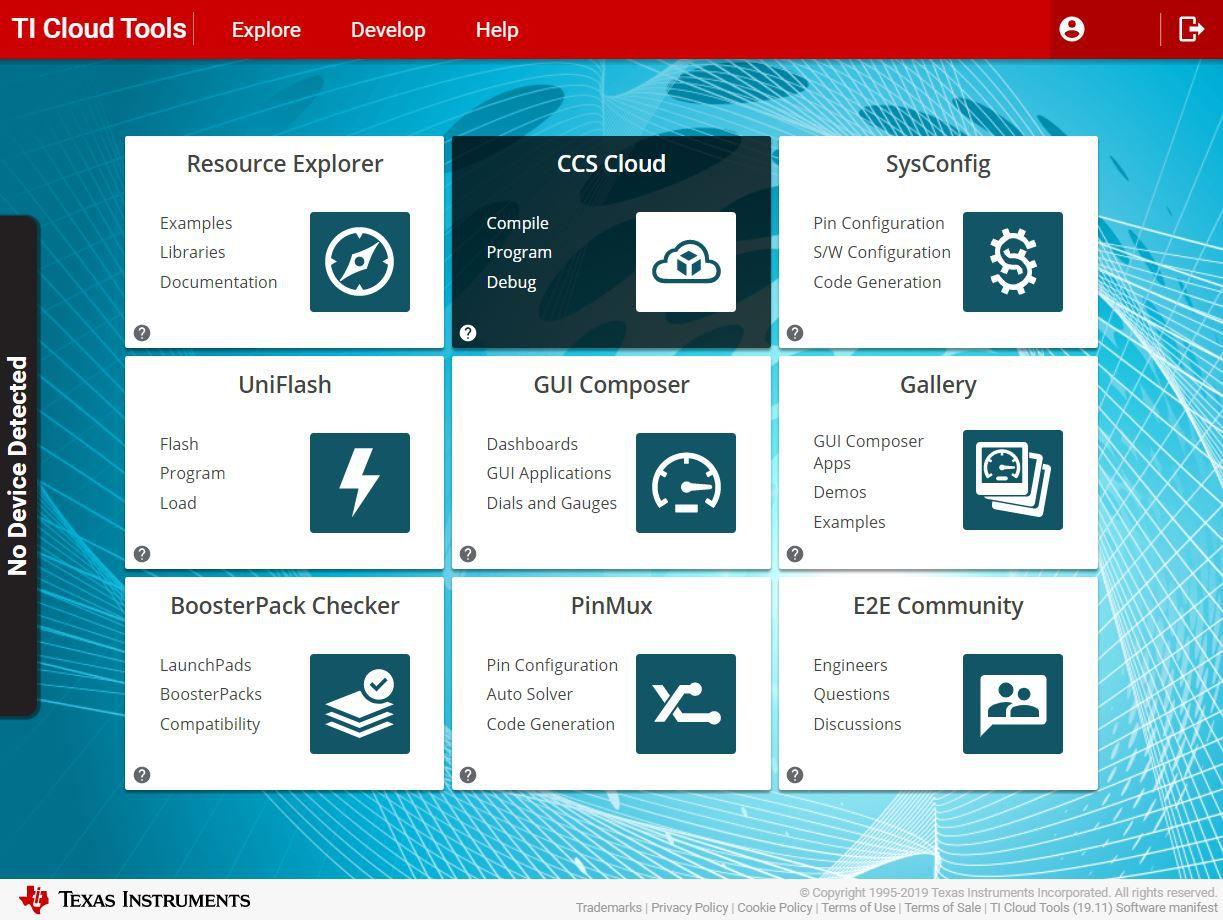
Task: Click the UniFlash tile heading
Action: [x=285, y=385]
